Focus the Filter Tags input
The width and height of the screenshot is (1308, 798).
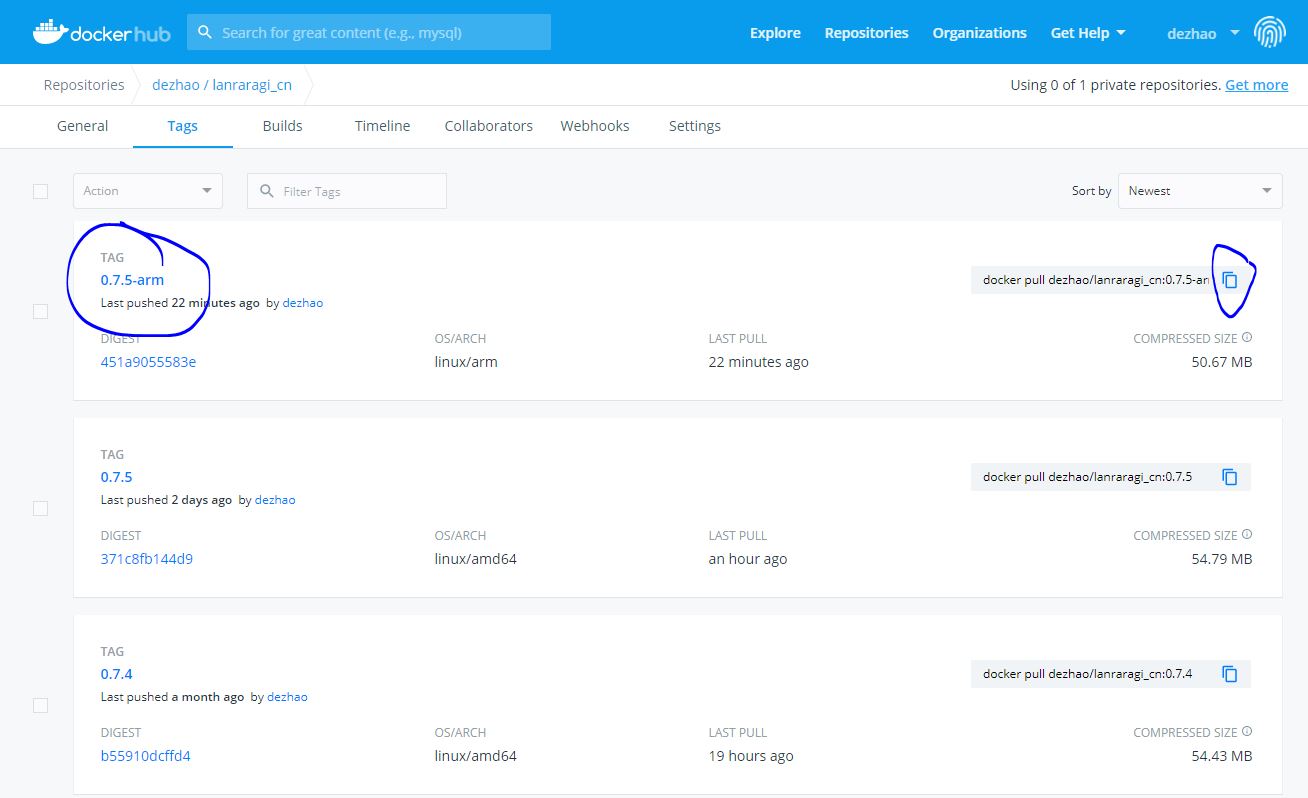click(x=347, y=191)
